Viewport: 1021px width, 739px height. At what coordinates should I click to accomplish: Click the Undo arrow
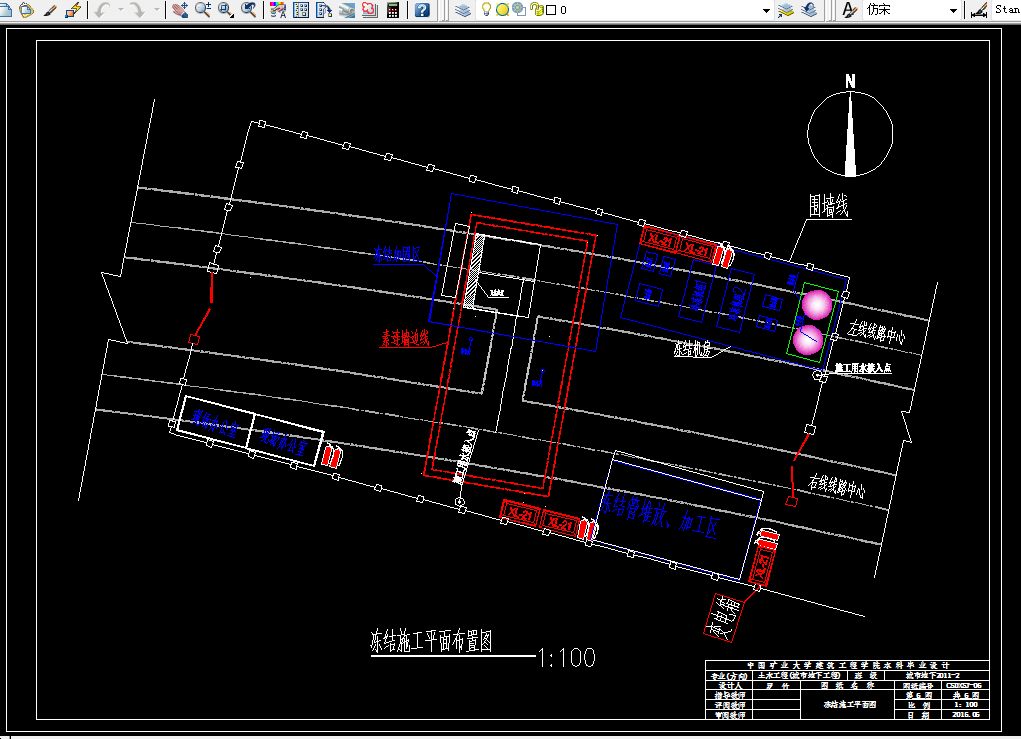(x=102, y=10)
